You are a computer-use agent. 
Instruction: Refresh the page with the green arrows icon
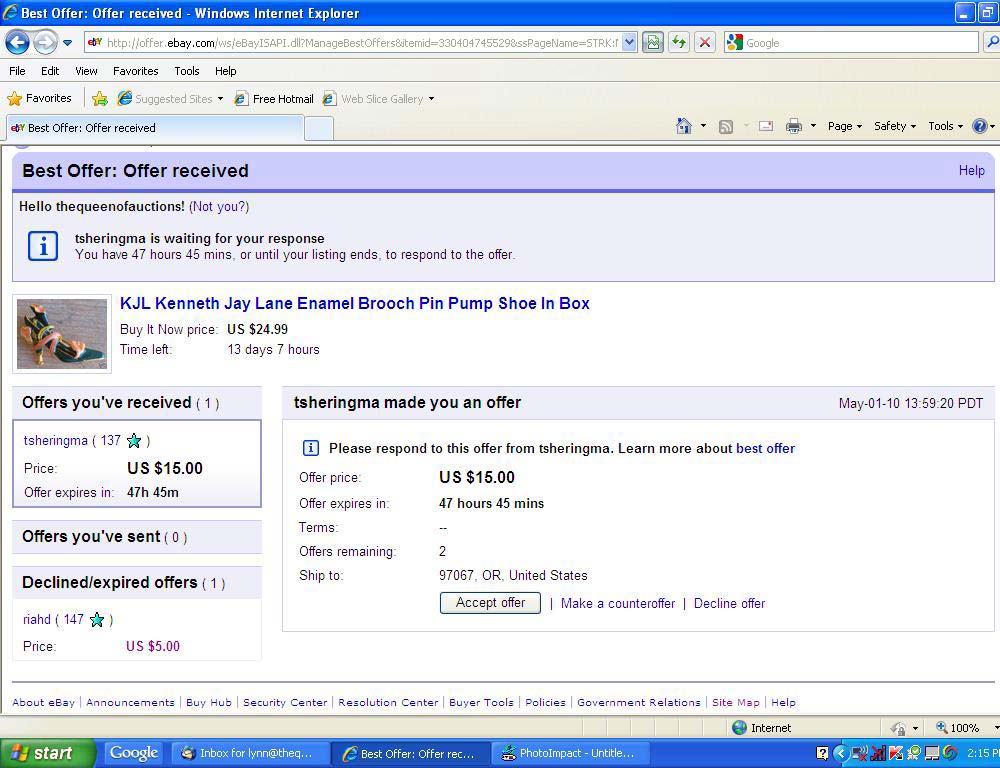pos(679,43)
